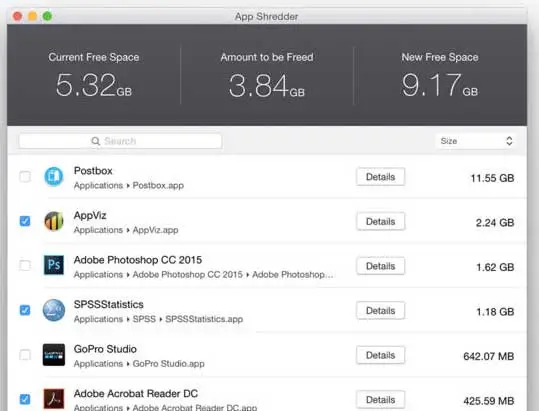The width and height of the screenshot is (539, 411).
Task: Open Details for GoPro Studio
Action: 381,355
